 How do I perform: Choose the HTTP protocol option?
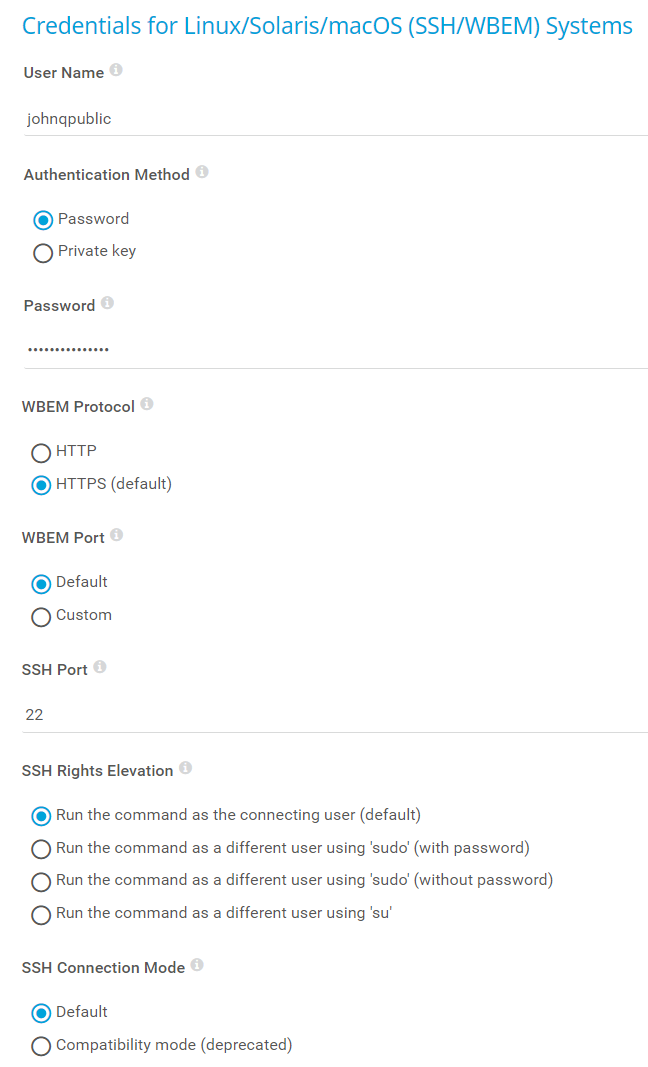pos(41,453)
